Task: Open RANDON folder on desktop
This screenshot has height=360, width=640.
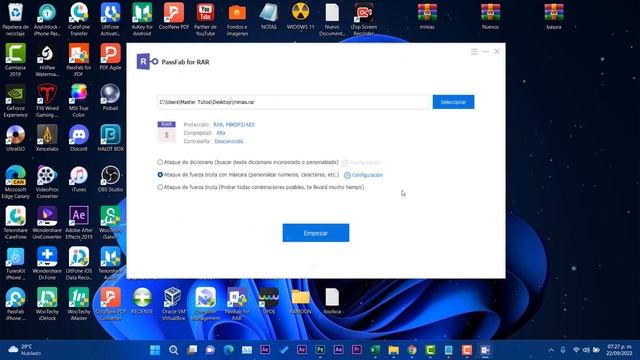Action: (300, 301)
